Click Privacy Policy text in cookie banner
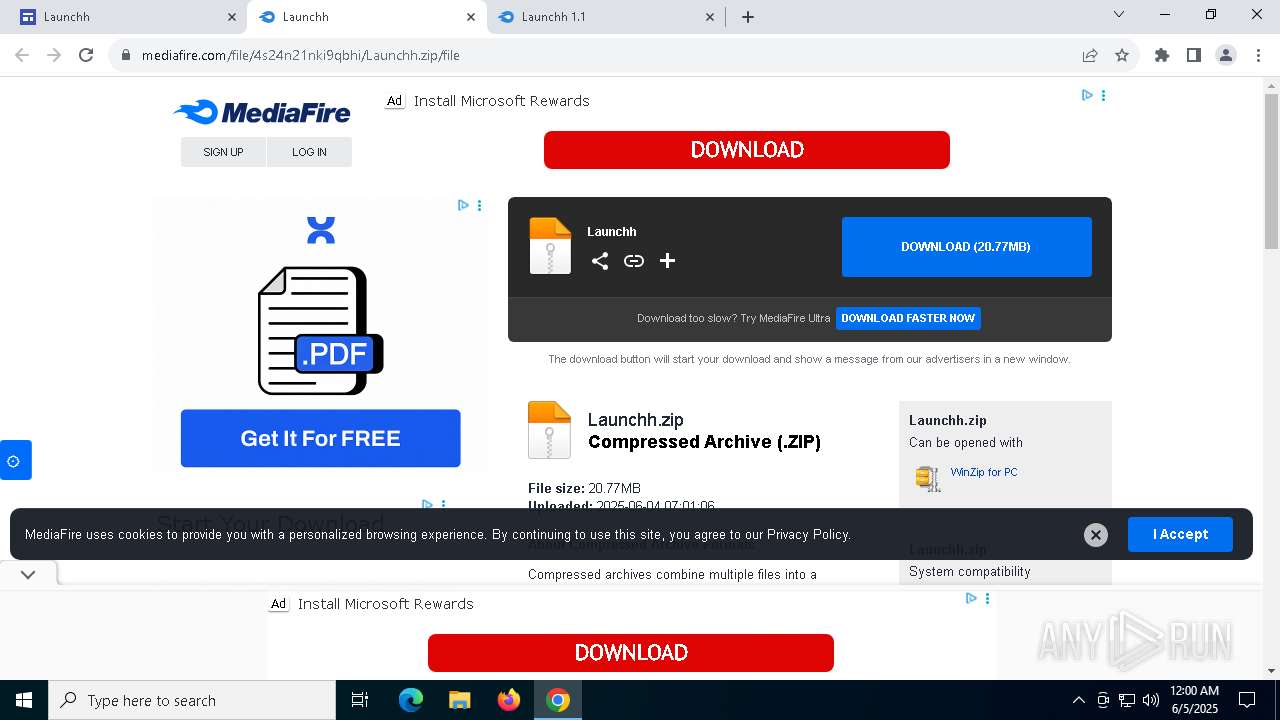This screenshot has height=720, width=1280. tap(808, 534)
